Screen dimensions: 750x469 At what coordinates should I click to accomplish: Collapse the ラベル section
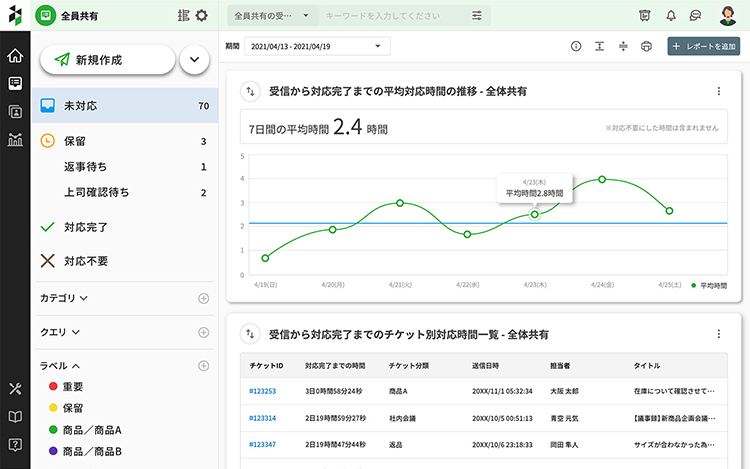(x=60, y=366)
